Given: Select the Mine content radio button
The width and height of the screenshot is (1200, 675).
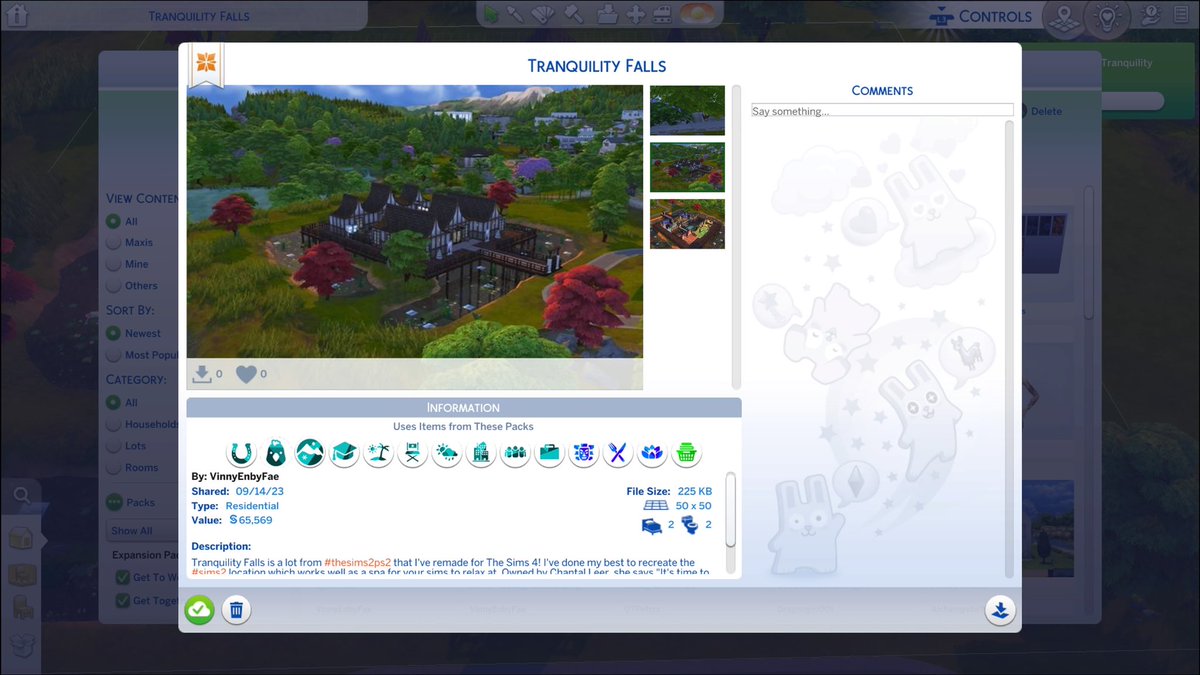Looking at the screenshot, I should [114, 264].
